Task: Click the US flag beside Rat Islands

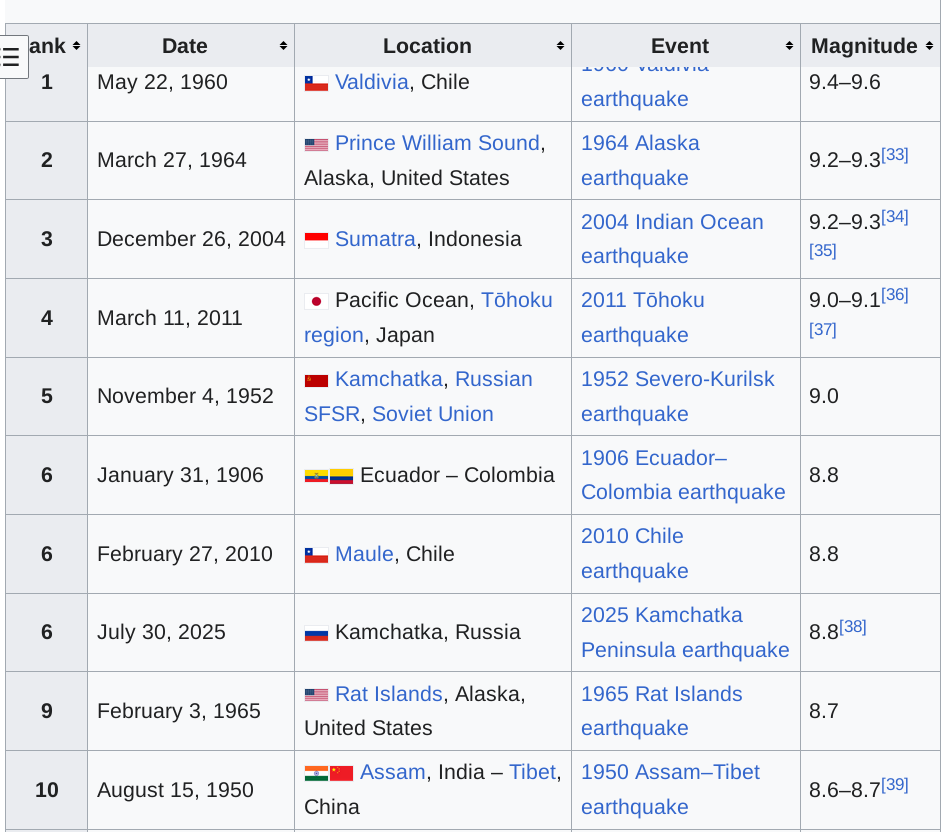Action: pyautogui.click(x=316, y=695)
